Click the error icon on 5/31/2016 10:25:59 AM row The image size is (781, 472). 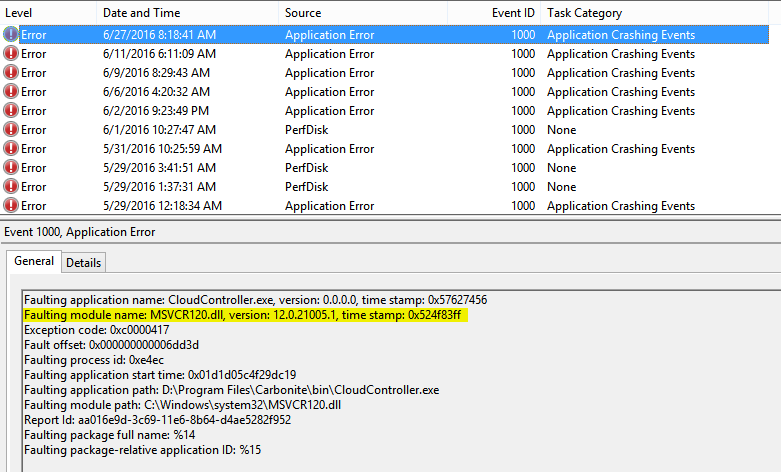[11, 149]
